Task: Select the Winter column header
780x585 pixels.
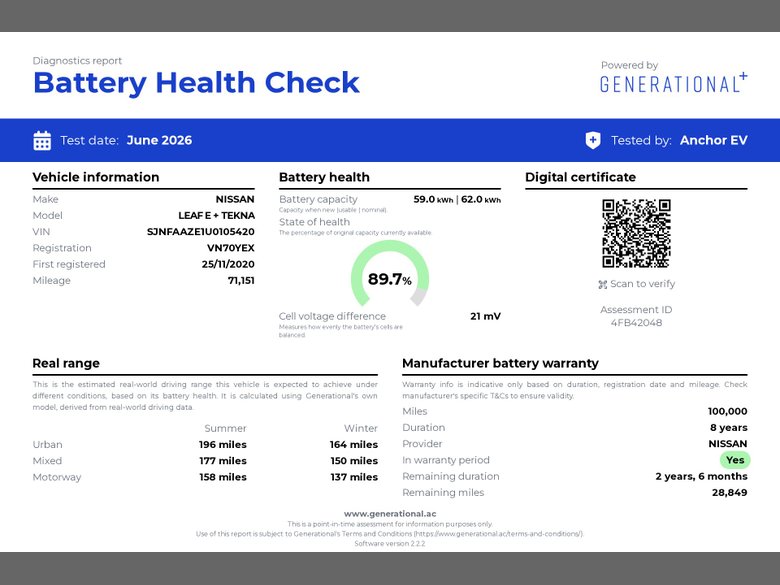Action: coord(361,428)
